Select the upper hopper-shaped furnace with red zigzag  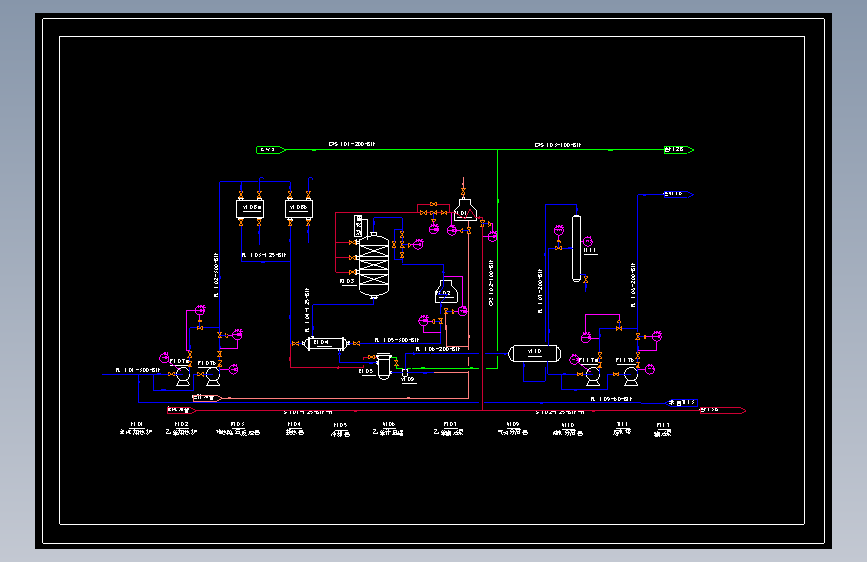(465, 211)
